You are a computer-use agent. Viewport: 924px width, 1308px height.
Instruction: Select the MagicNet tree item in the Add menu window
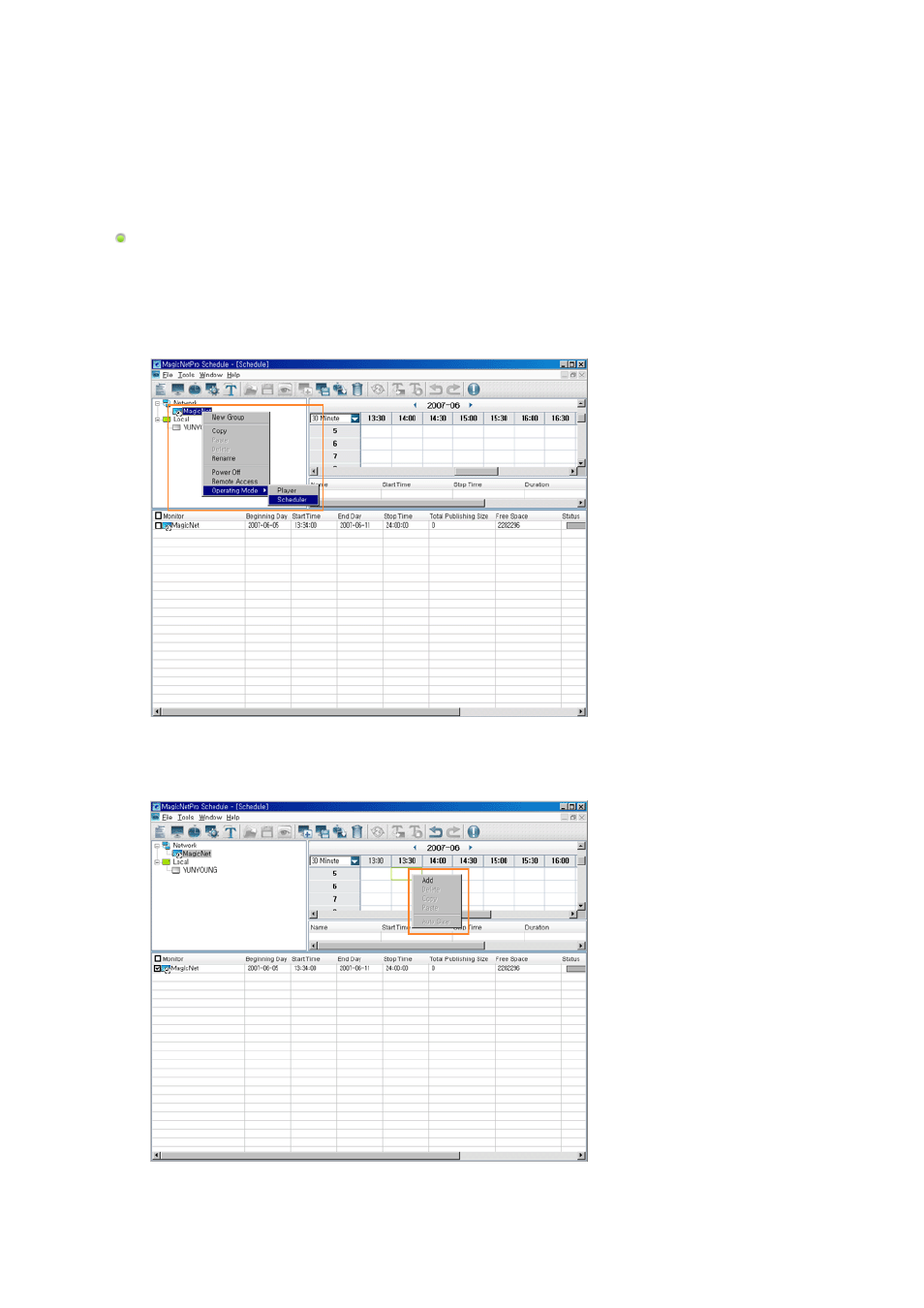197,854
